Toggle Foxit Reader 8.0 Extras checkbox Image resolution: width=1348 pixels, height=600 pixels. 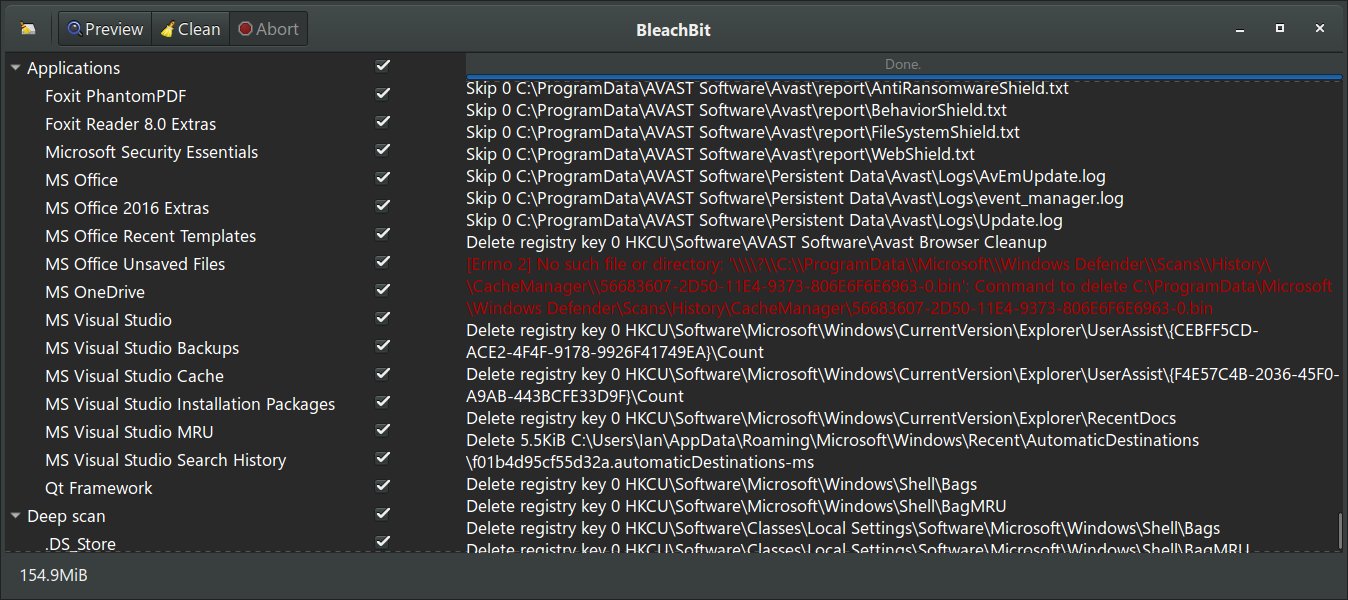pos(383,122)
